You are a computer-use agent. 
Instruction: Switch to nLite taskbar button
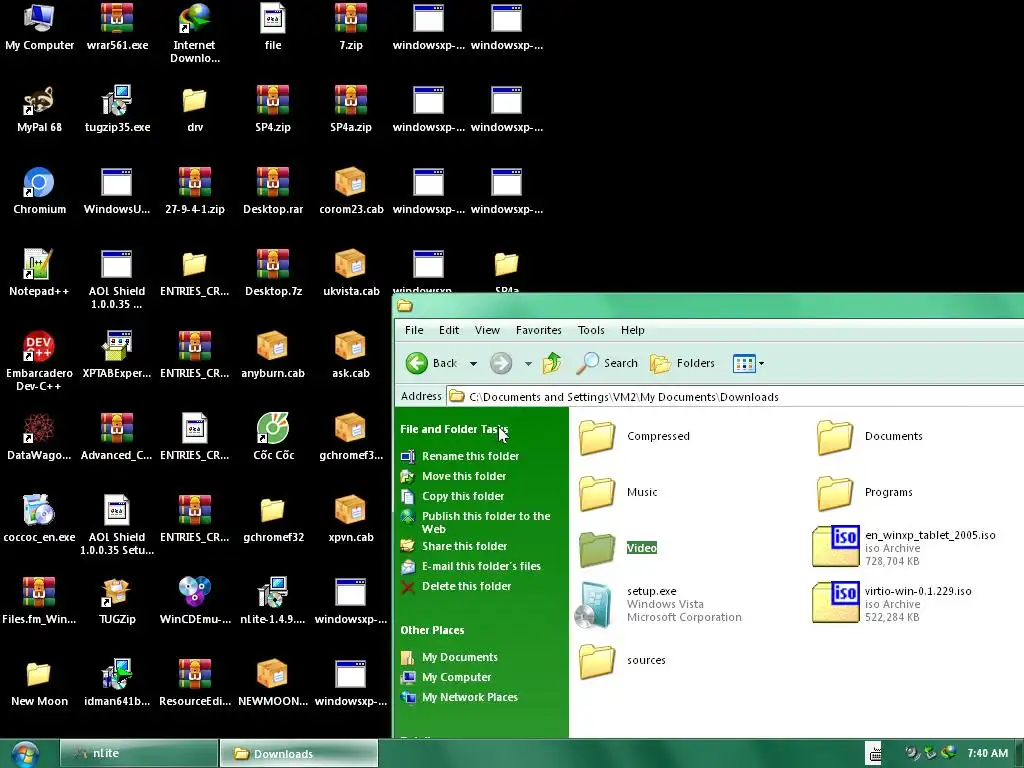pyautogui.click(x=138, y=754)
